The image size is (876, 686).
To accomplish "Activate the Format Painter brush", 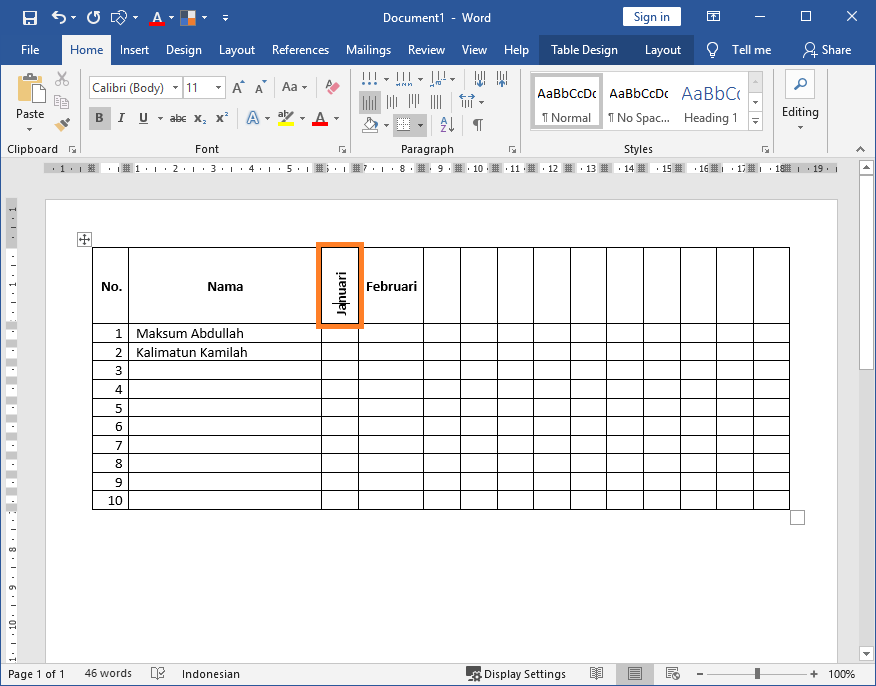I will point(62,124).
